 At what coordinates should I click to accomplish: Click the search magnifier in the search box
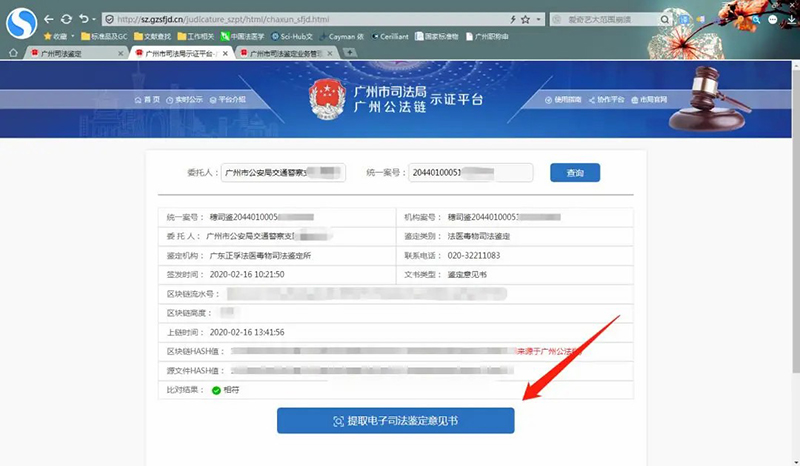pos(665,19)
